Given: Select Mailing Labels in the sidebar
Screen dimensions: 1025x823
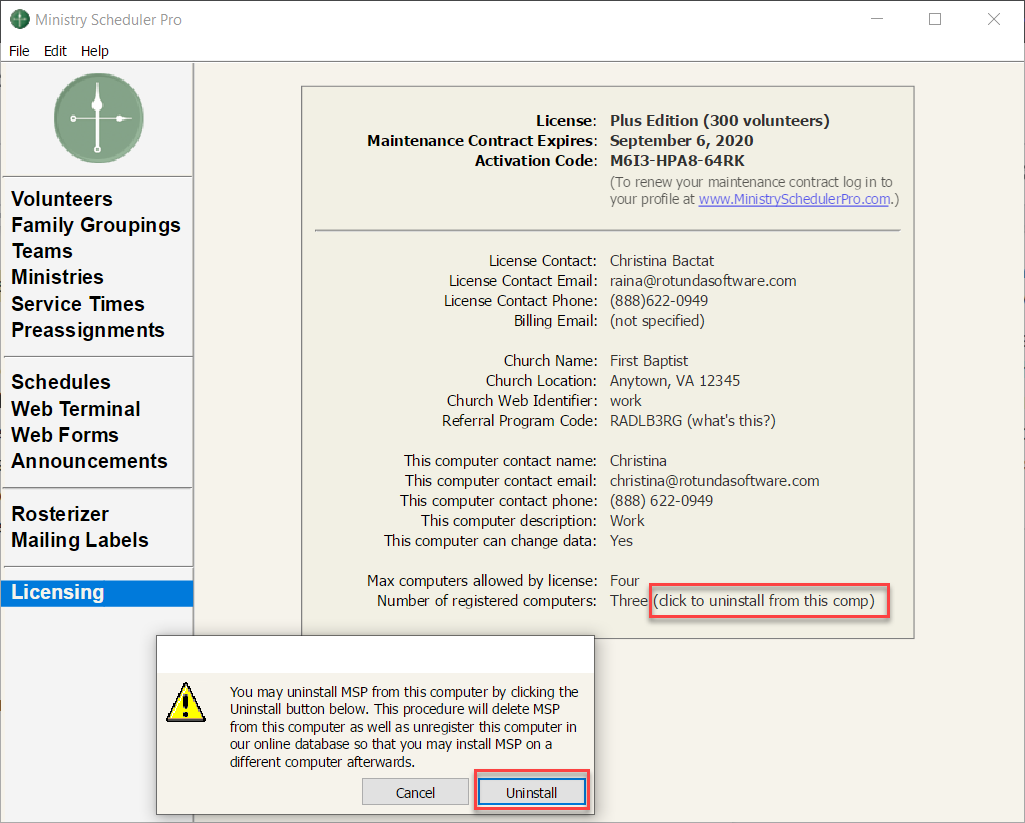Looking at the screenshot, I should click(80, 540).
